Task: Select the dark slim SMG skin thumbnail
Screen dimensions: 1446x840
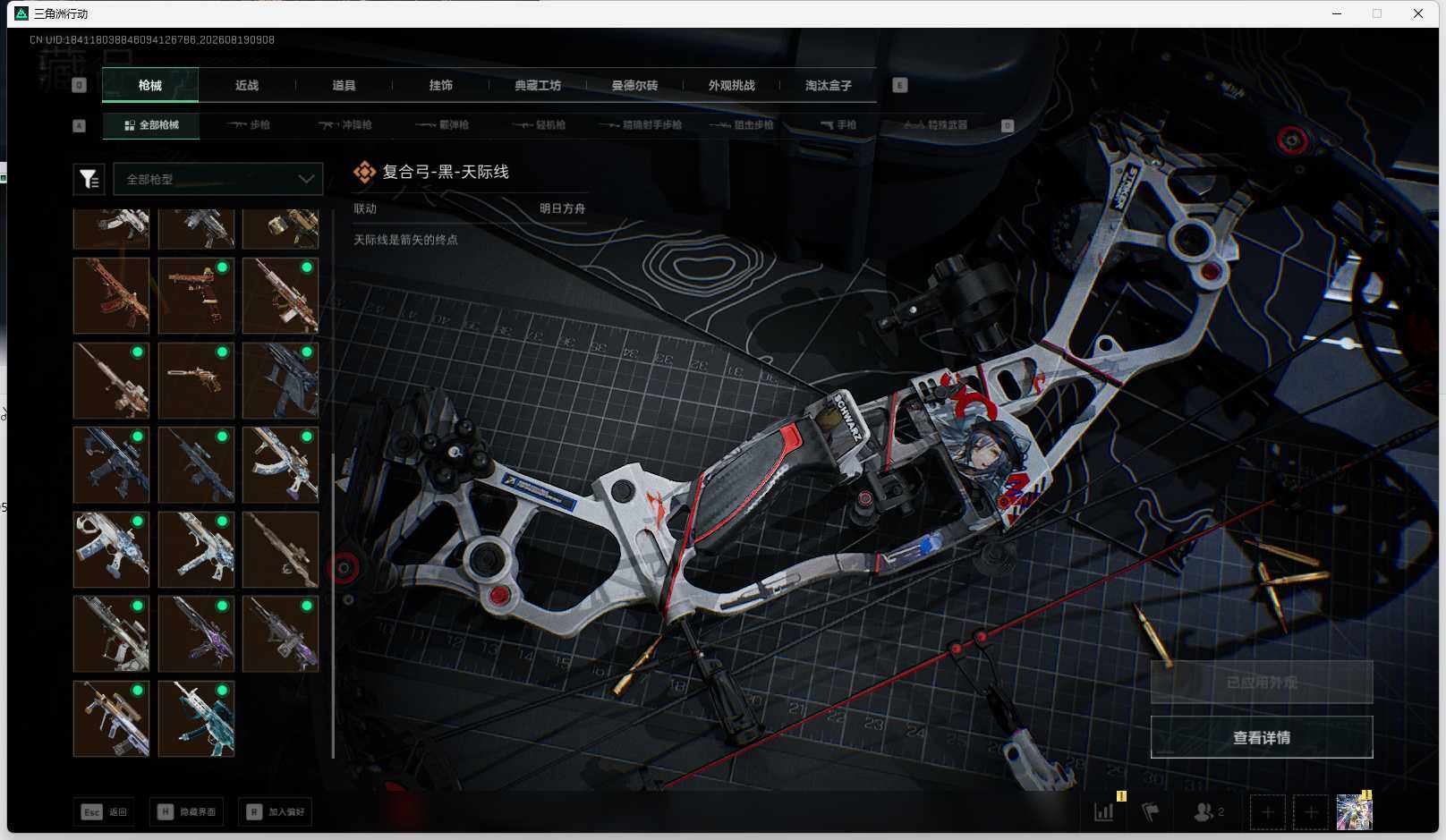Action: [x=196, y=465]
